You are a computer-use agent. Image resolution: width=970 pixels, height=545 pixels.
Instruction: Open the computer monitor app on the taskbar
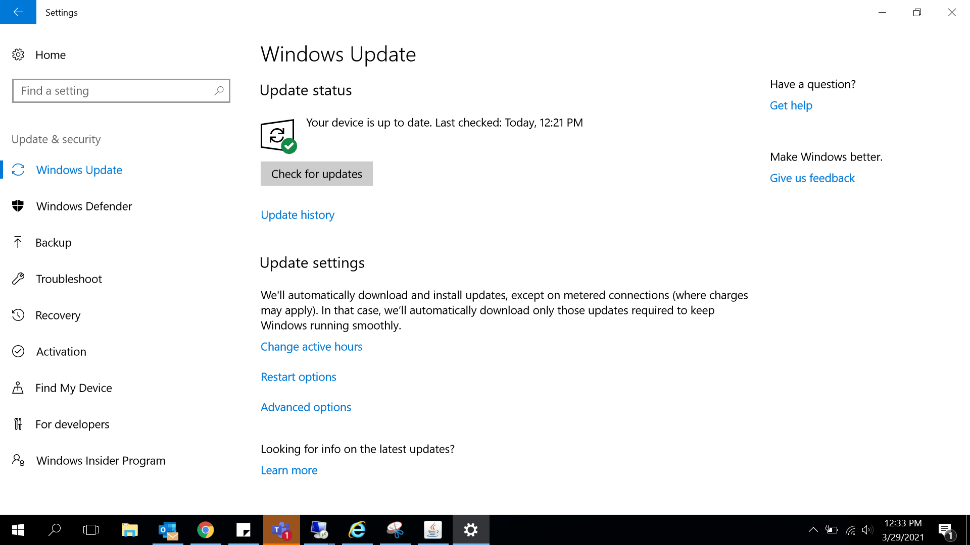click(319, 530)
